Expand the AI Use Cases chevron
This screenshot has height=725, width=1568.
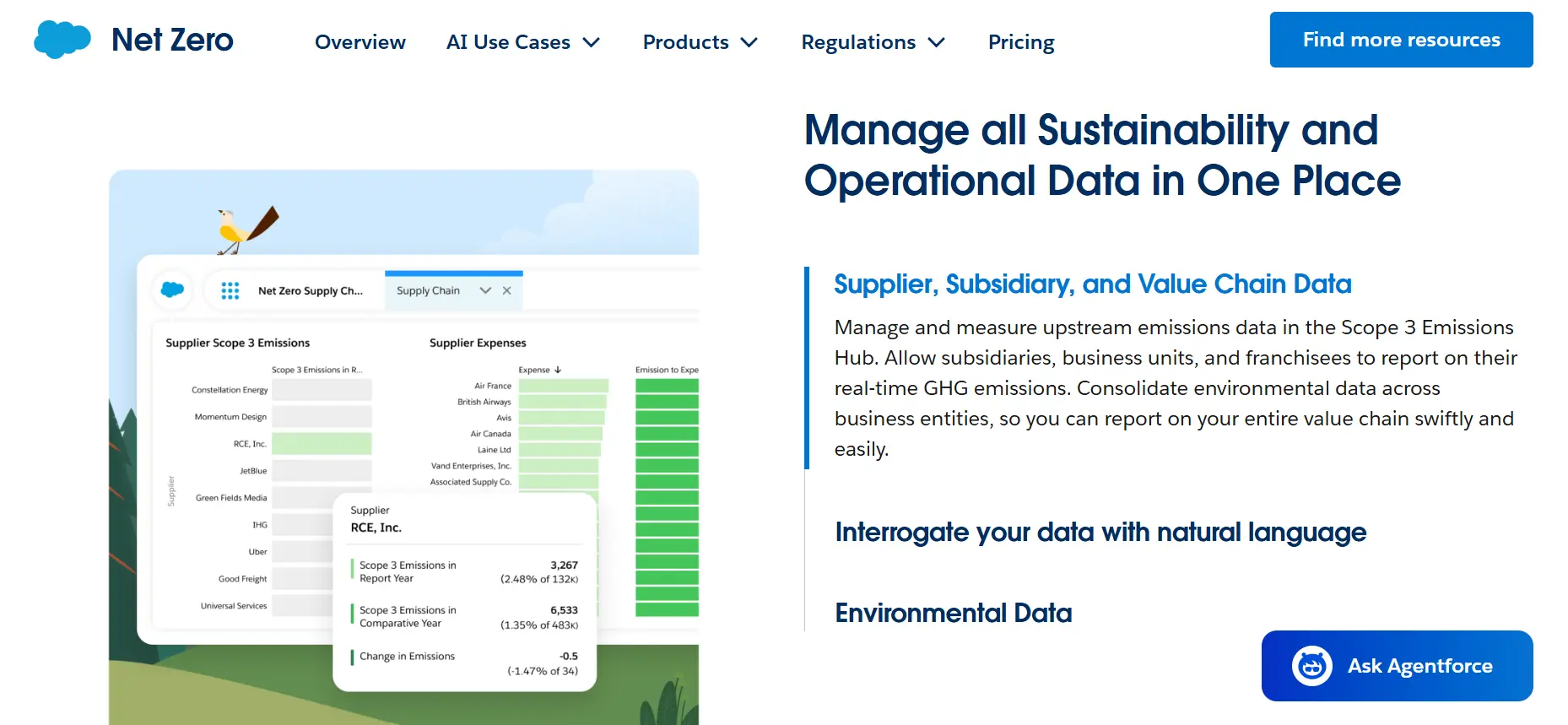click(592, 42)
